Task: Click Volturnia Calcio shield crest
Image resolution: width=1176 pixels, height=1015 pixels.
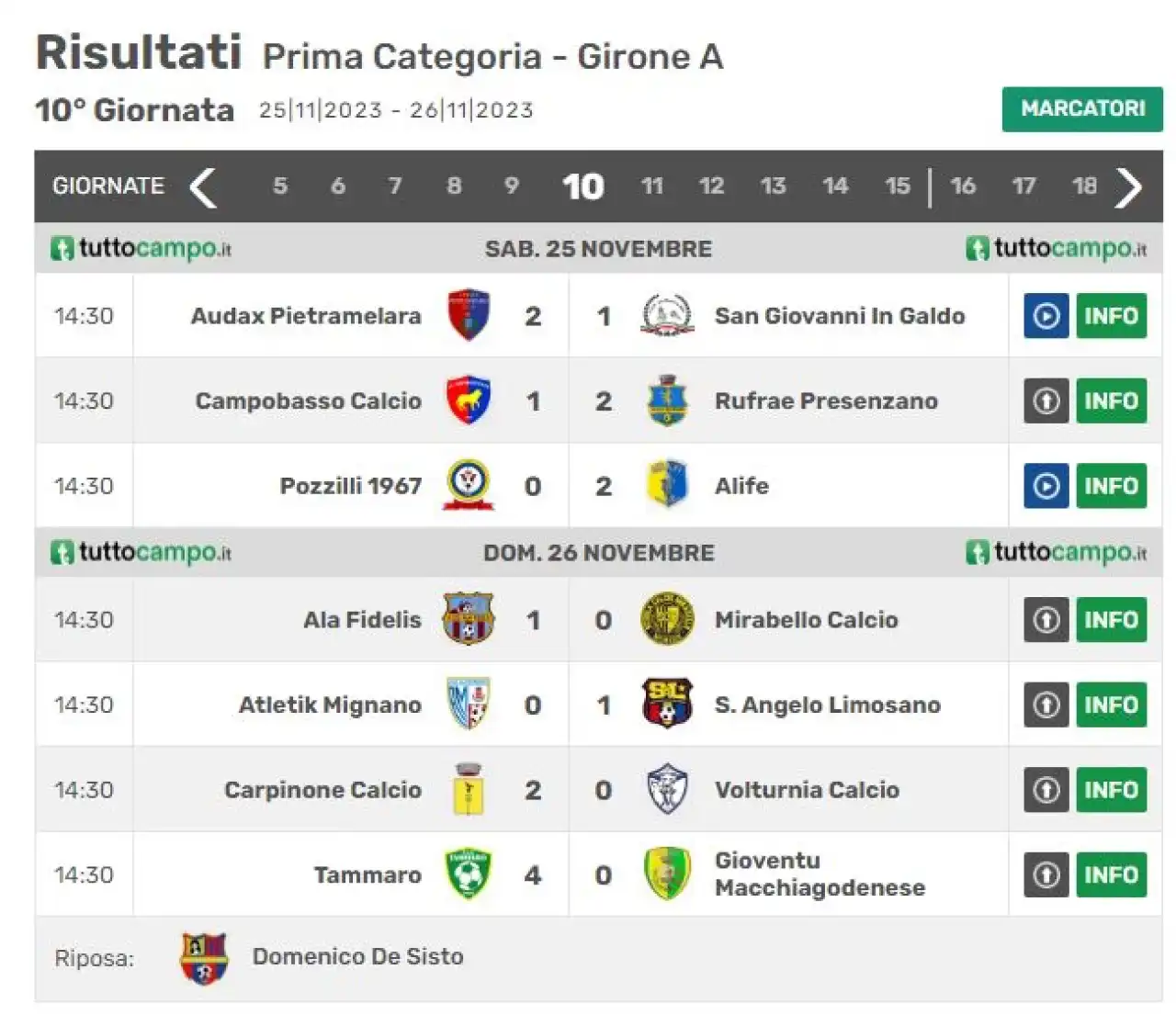Action: (x=667, y=789)
